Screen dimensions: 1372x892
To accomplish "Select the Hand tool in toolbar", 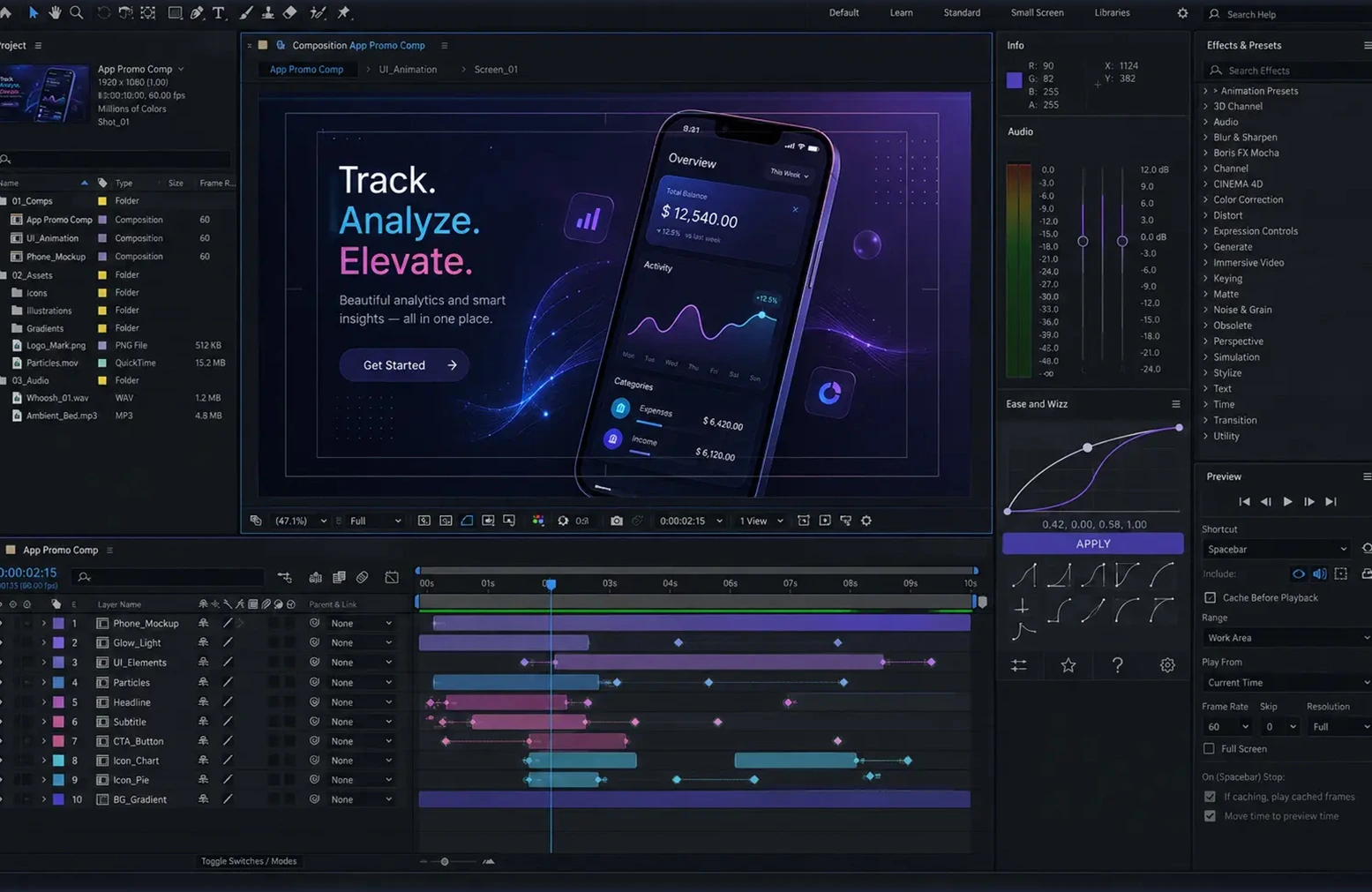I will [x=55, y=12].
